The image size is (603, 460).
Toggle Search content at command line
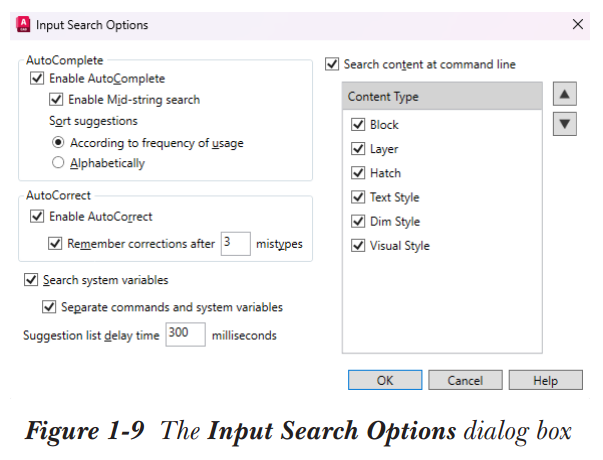332,64
